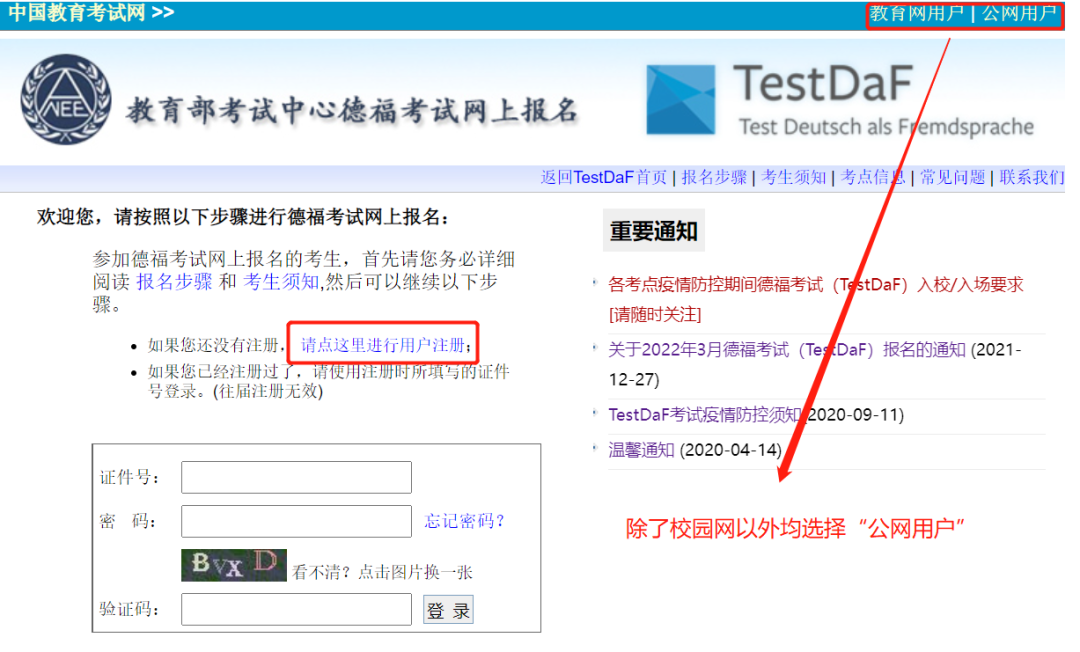Open 报名步骤 in navigation bar

click(x=714, y=178)
